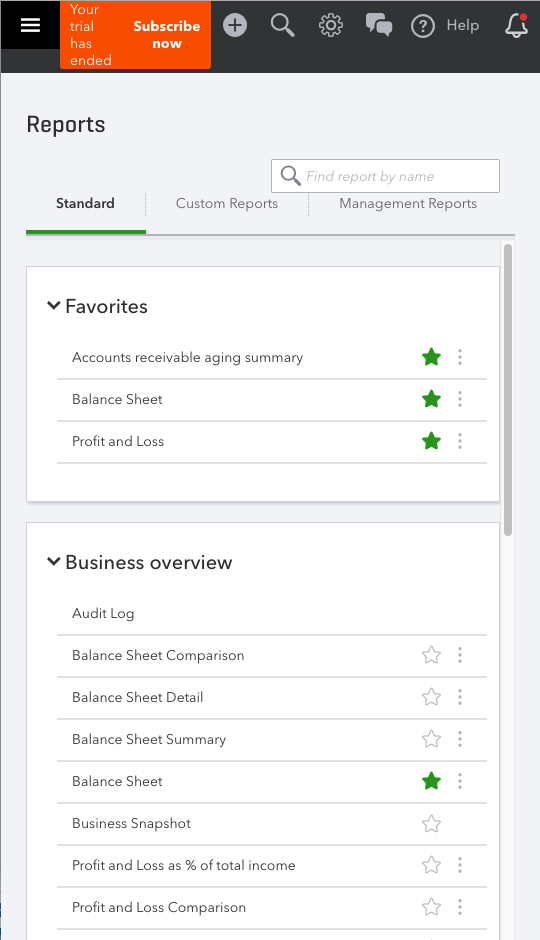Open Accounts receivable aging summary report
Viewport: 540px width, 940px height.
click(x=188, y=357)
